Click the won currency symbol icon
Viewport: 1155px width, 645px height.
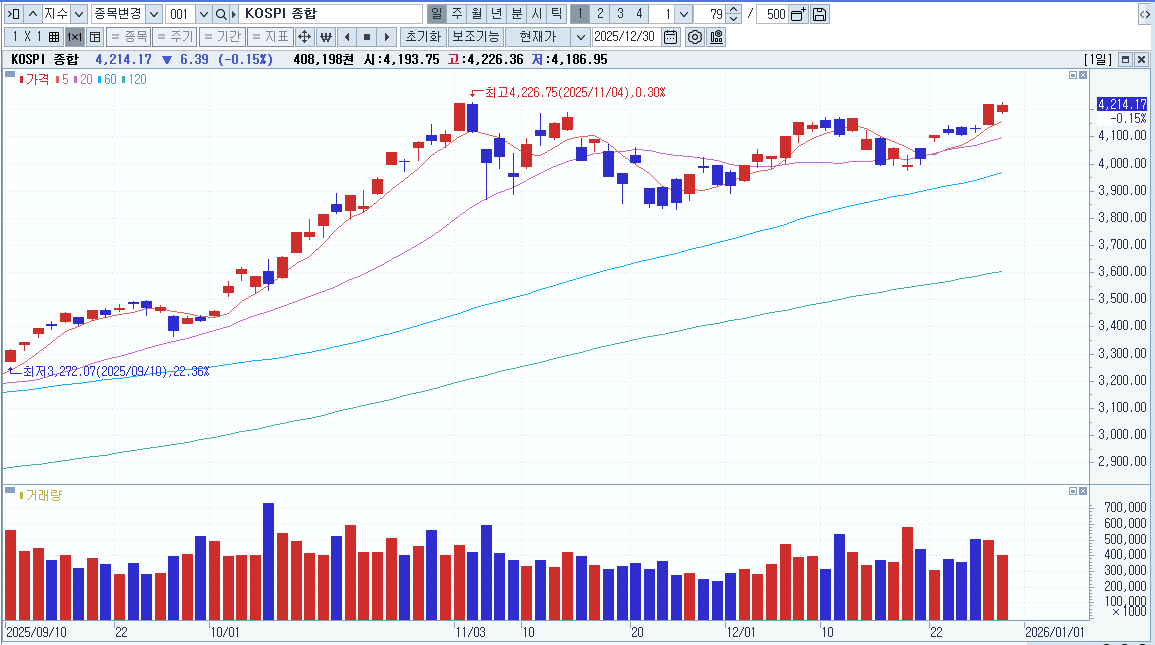point(326,37)
